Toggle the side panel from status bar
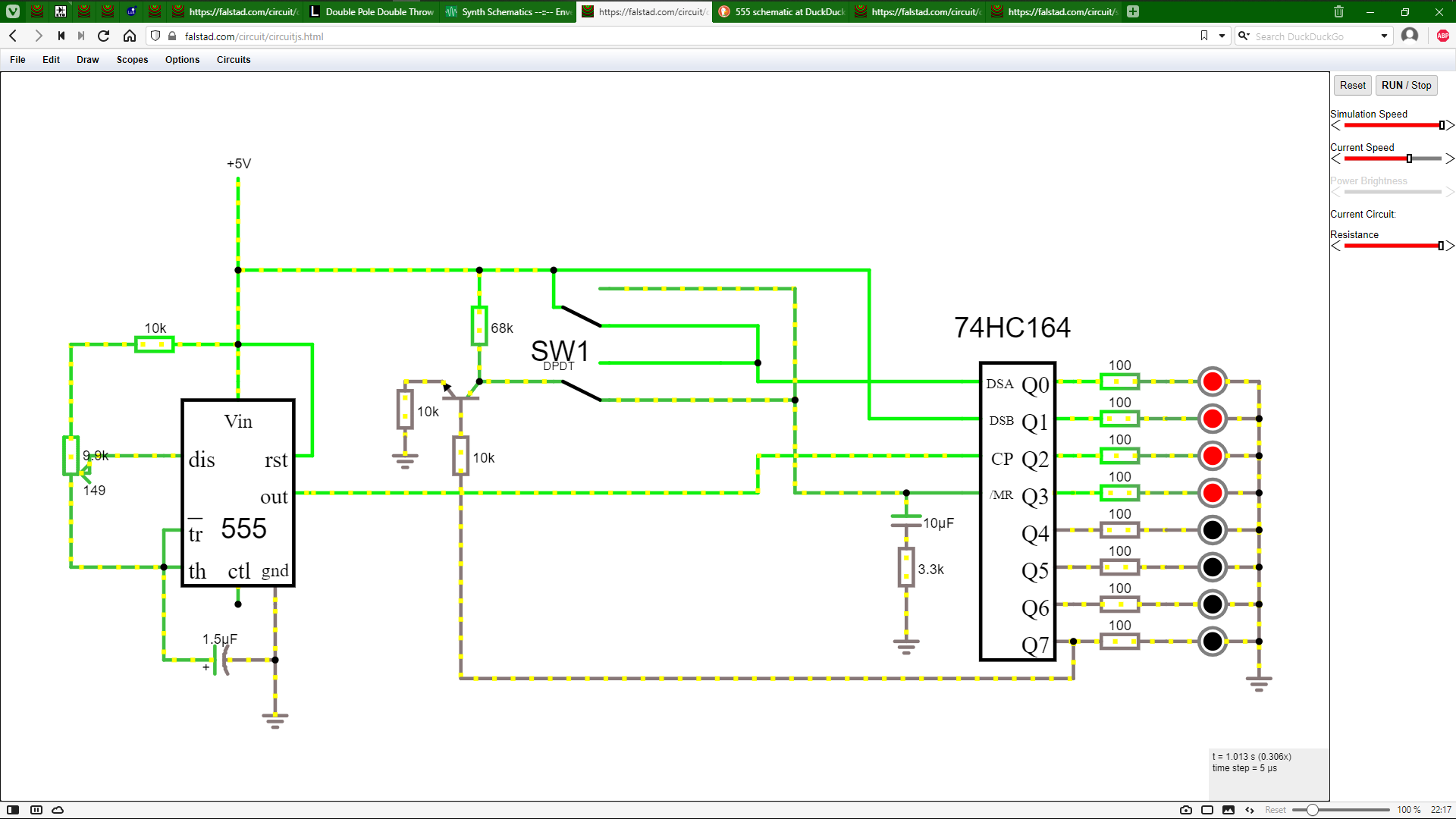1456x819 pixels. pyautogui.click(x=13, y=810)
